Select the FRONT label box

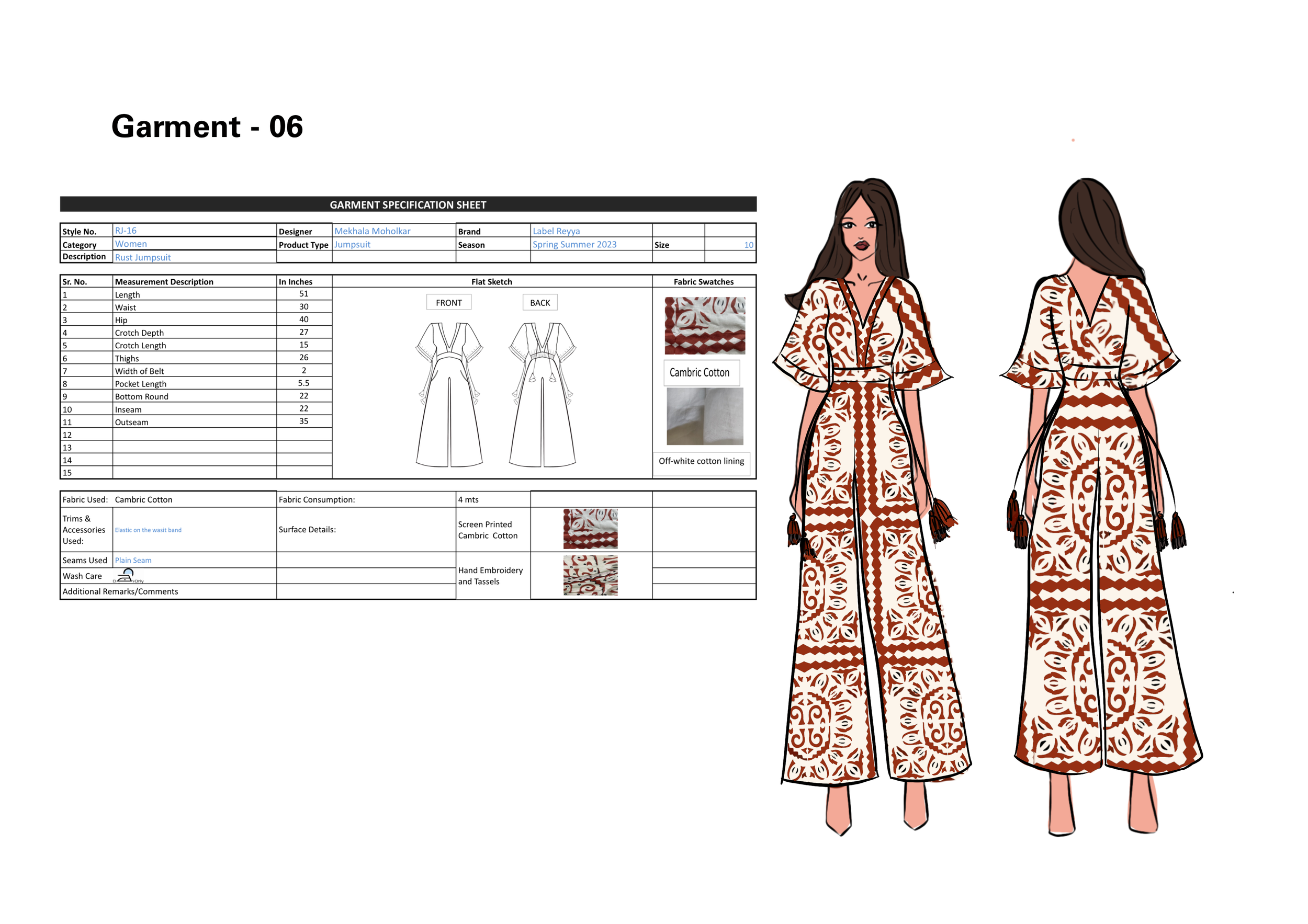(x=449, y=302)
